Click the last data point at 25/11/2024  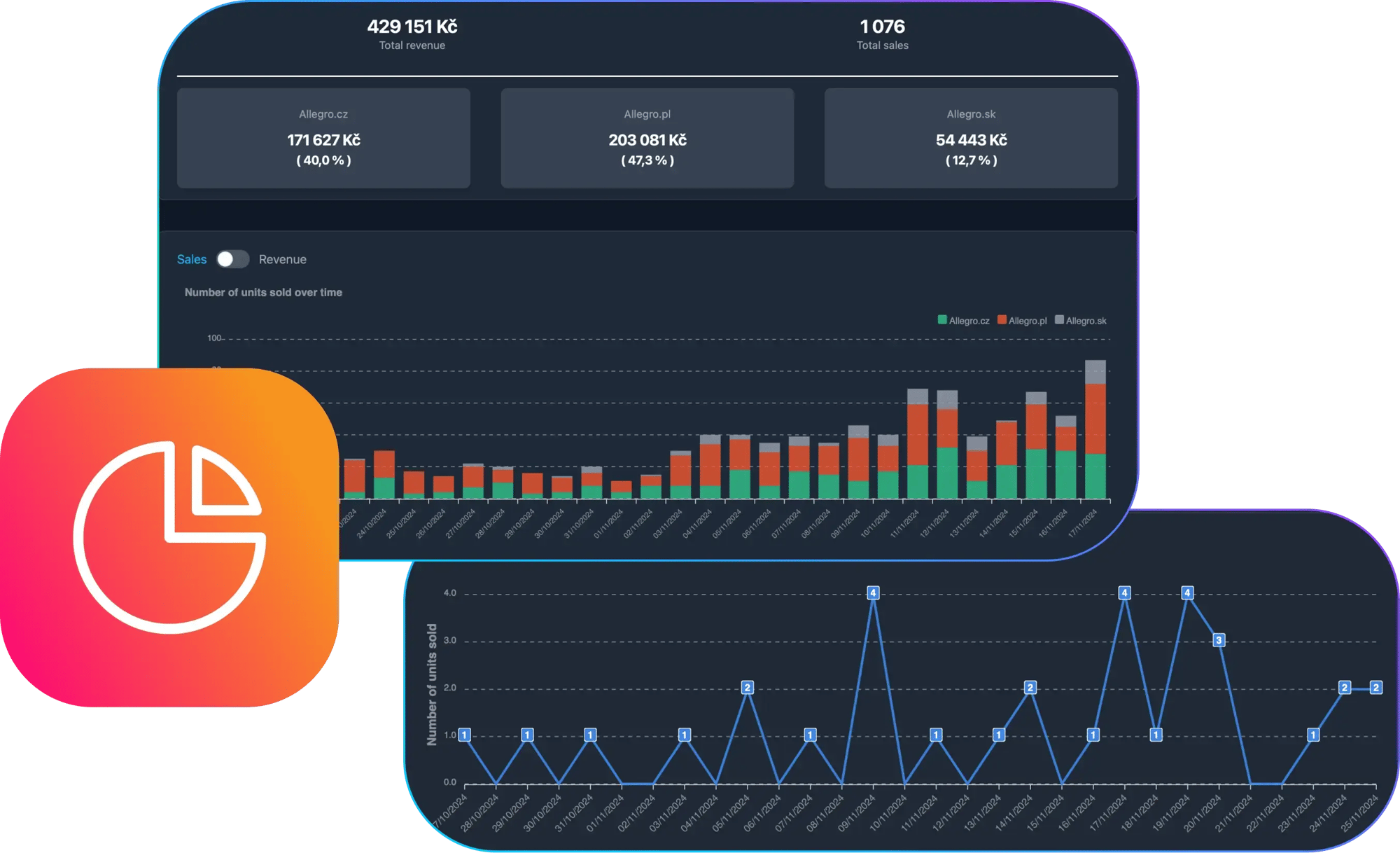(x=1375, y=688)
